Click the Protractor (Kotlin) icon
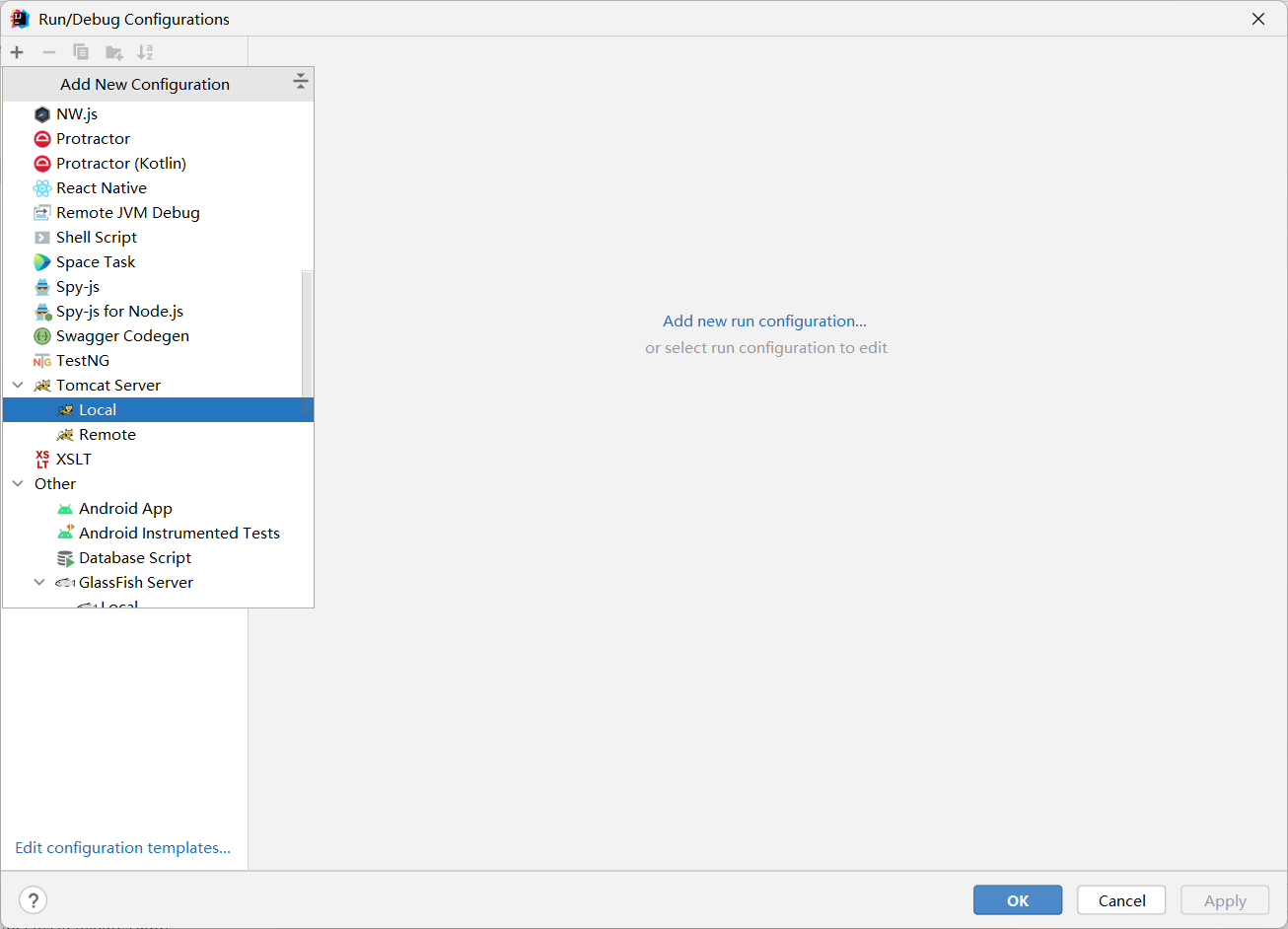 coord(41,164)
